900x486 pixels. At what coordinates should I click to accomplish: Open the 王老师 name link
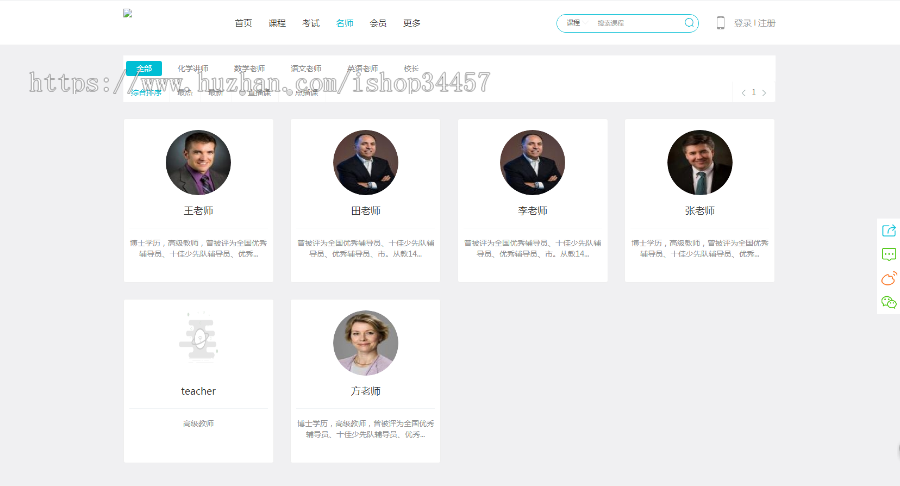199,211
